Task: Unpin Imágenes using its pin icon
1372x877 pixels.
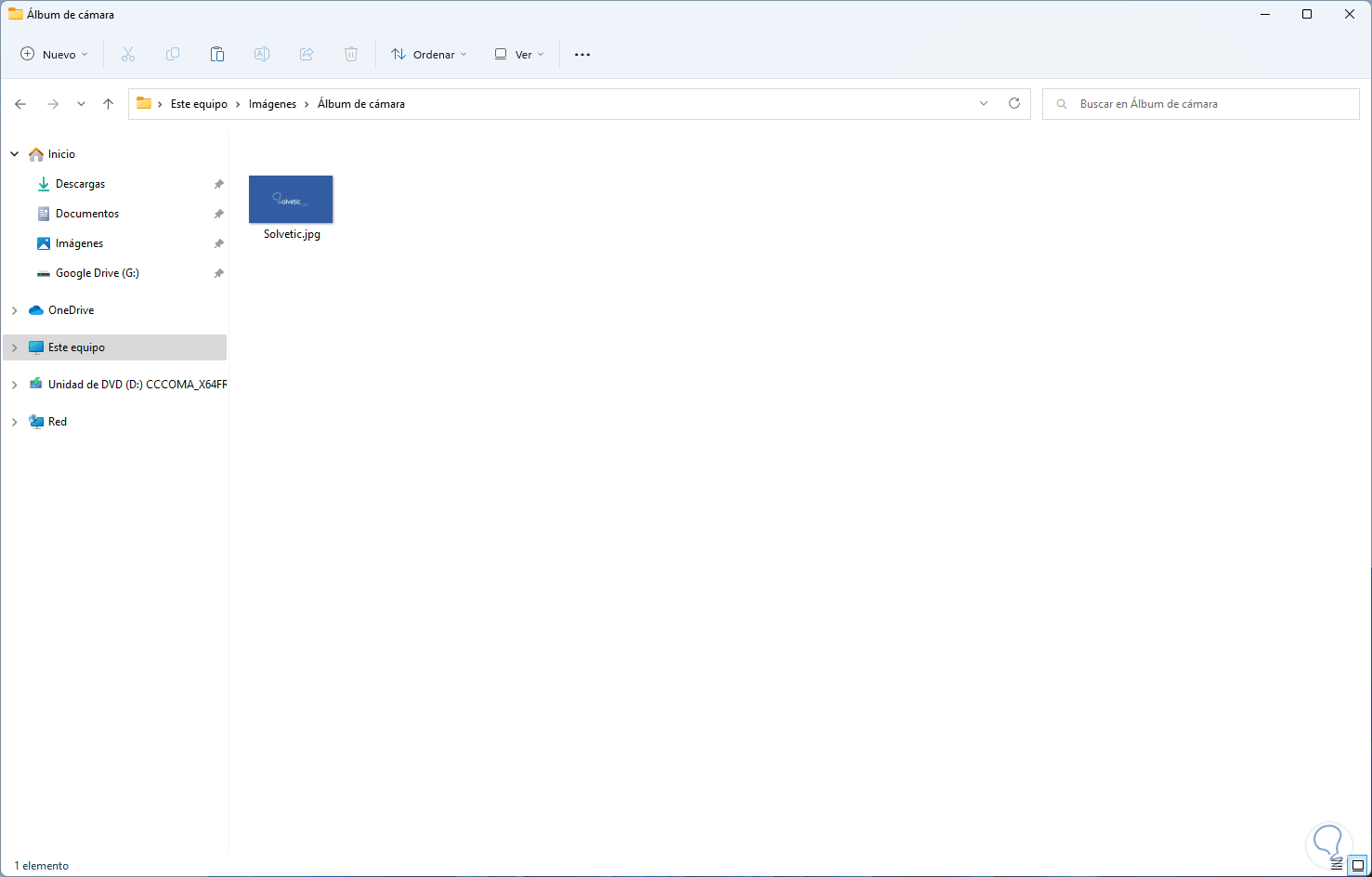Action: (219, 243)
